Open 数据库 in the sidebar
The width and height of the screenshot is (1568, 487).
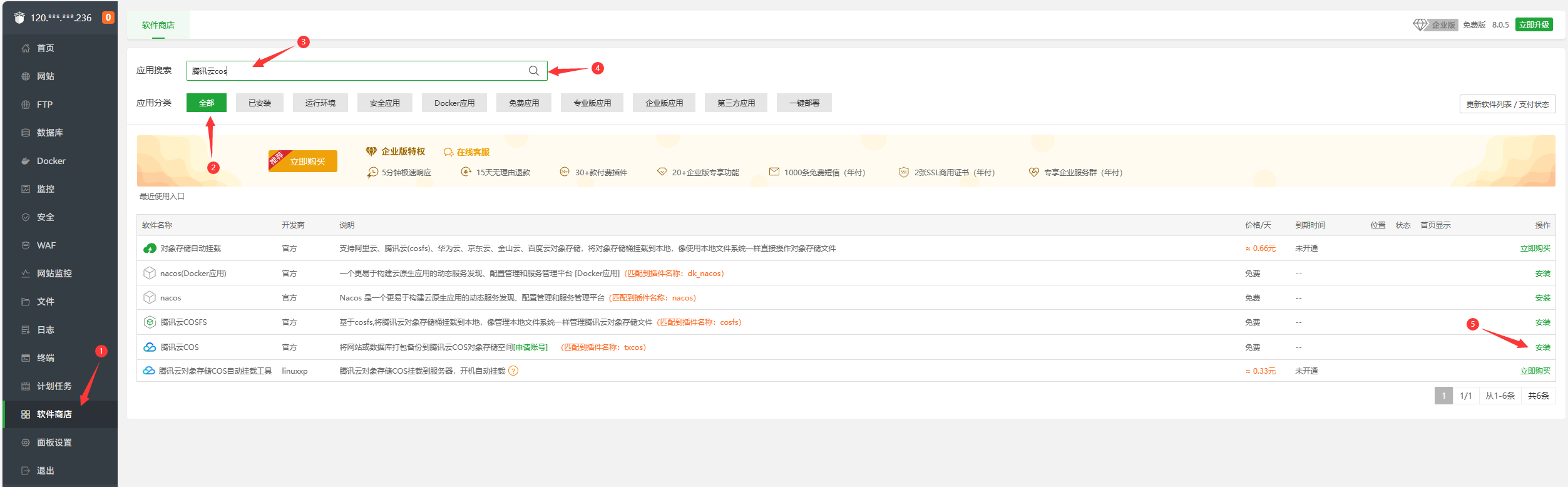60,133
